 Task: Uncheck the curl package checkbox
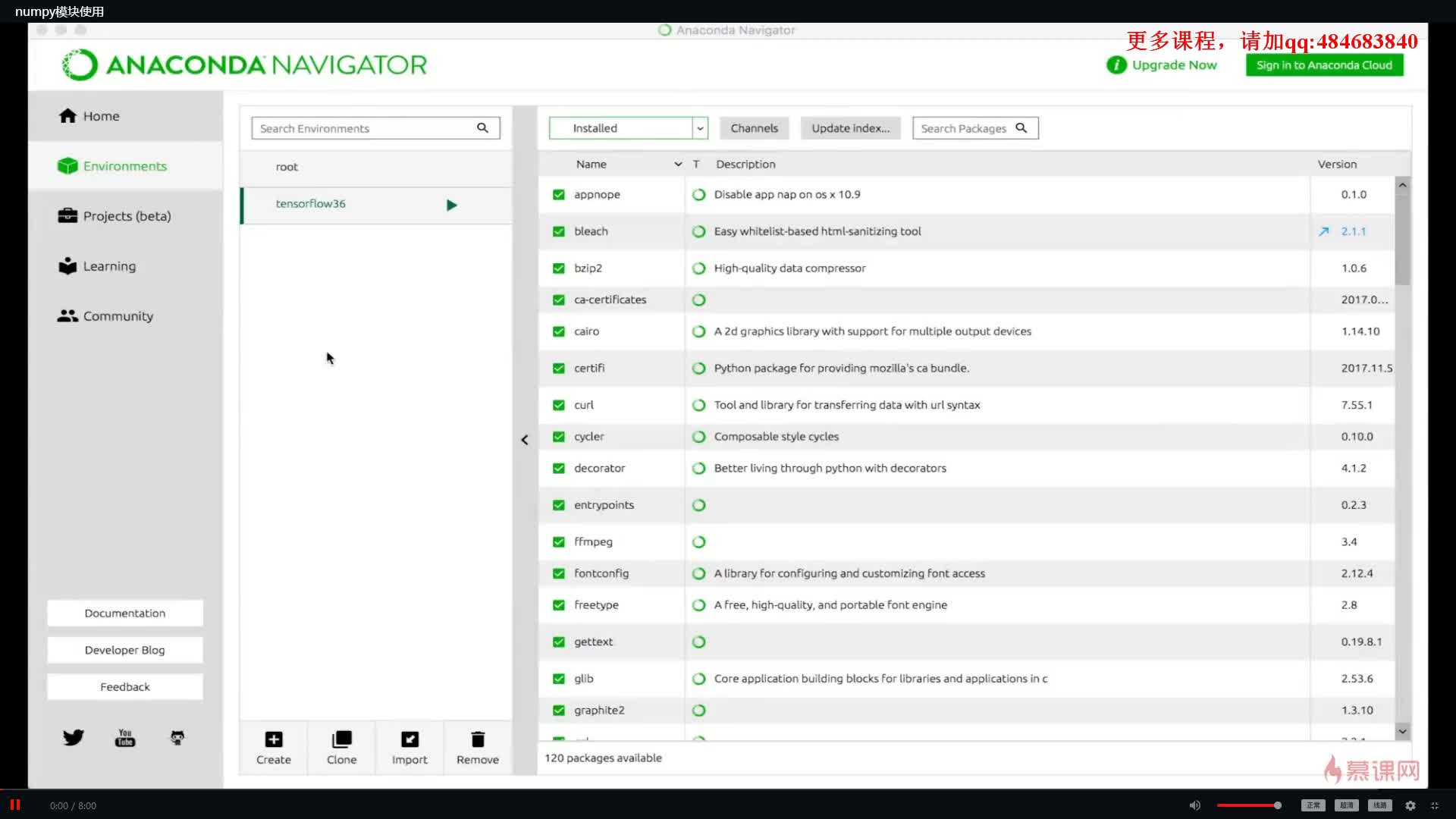[x=559, y=406]
